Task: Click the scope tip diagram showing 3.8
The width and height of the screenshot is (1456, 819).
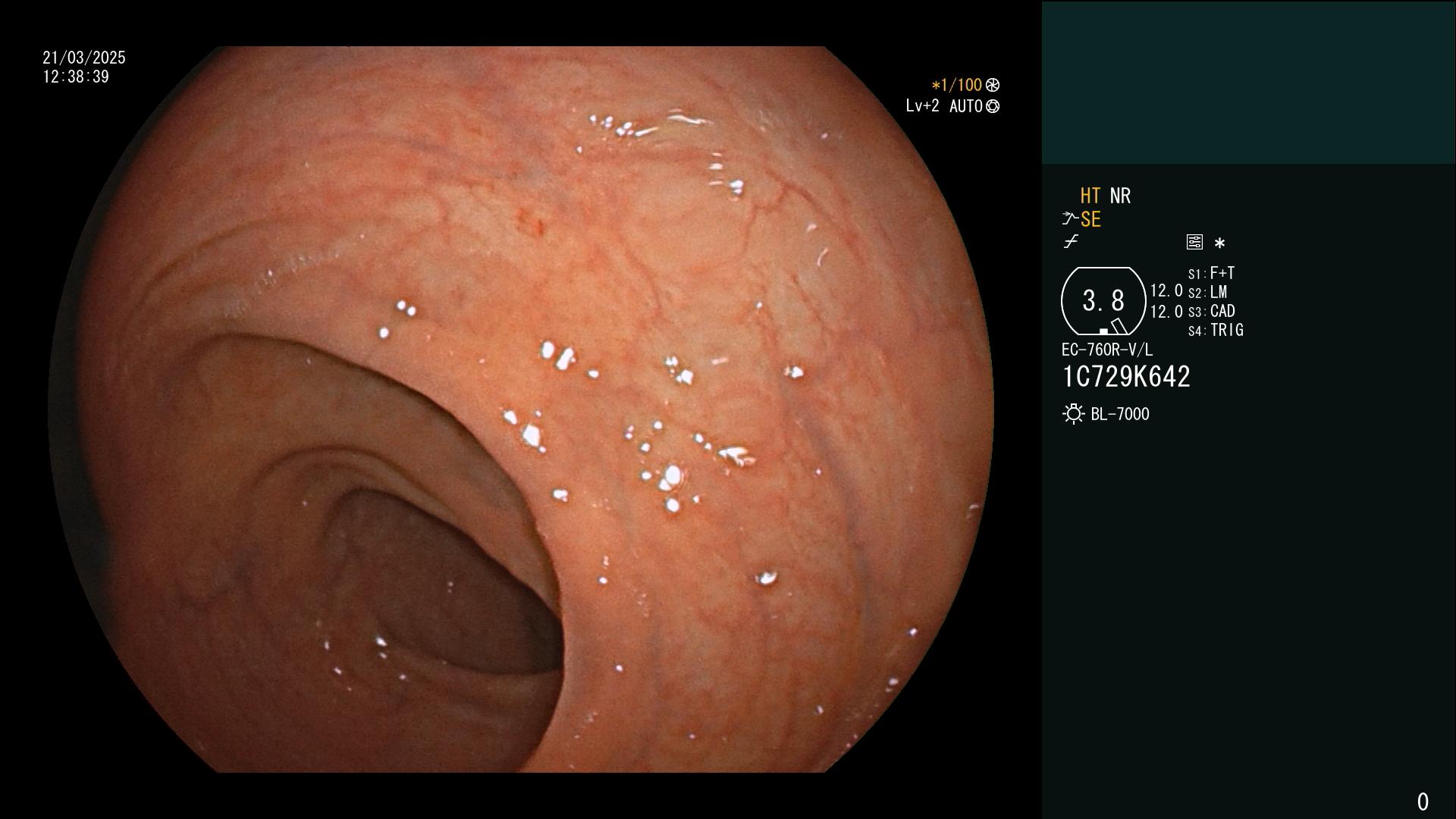Action: 1103,301
